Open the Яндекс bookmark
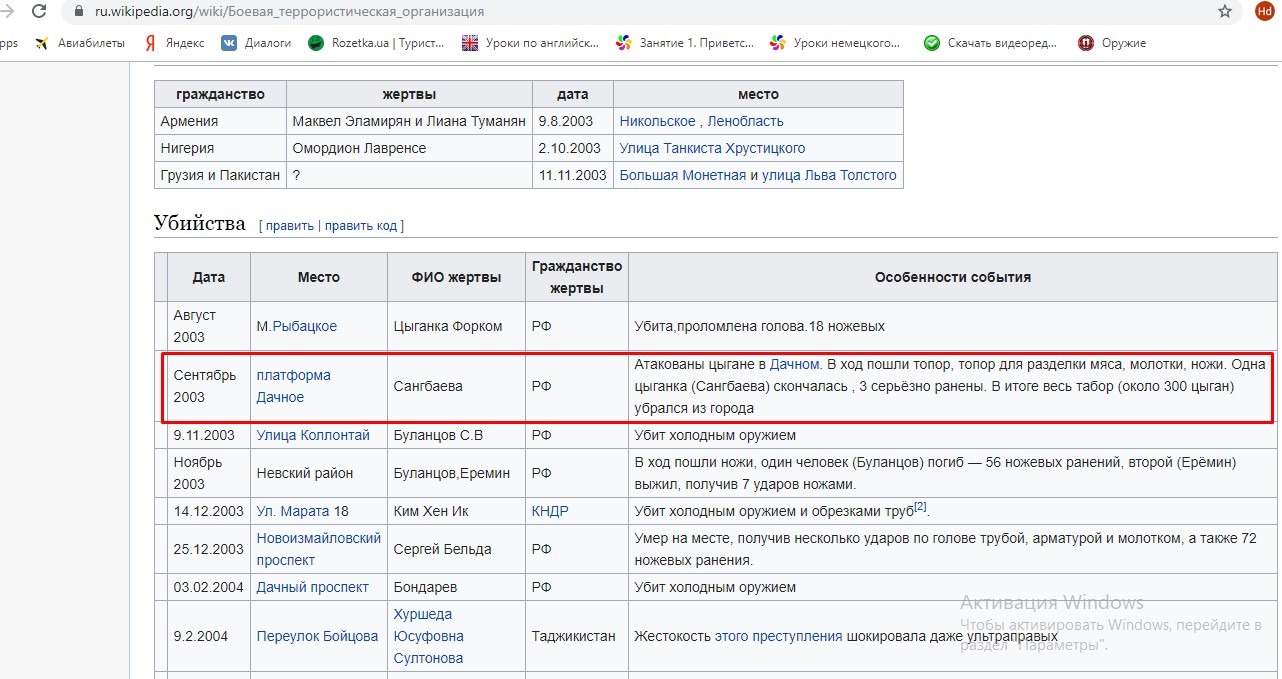Image resolution: width=1282 pixels, height=679 pixels. (x=174, y=43)
